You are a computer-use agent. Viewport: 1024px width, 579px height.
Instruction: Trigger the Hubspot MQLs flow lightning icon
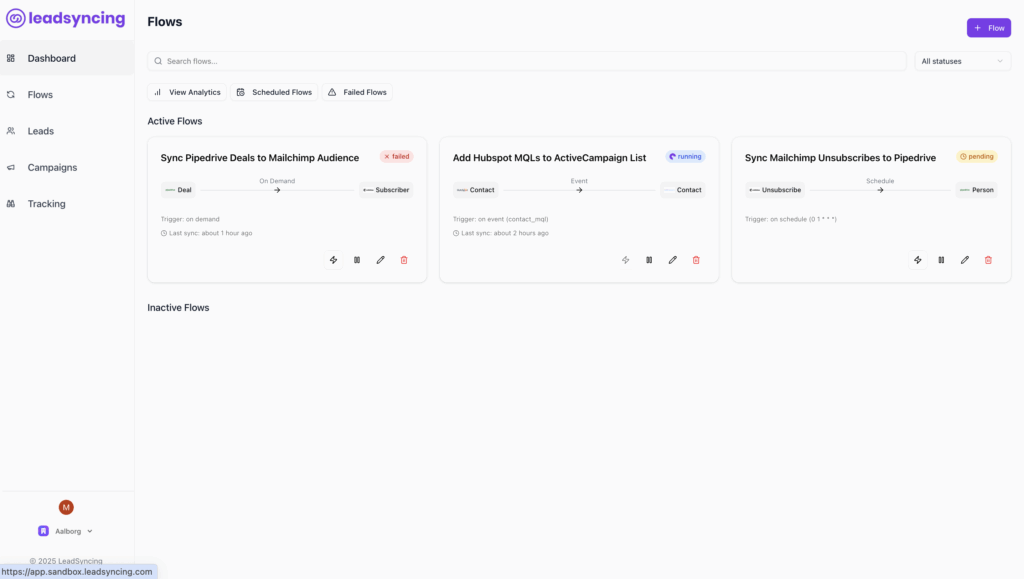[x=626, y=260]
